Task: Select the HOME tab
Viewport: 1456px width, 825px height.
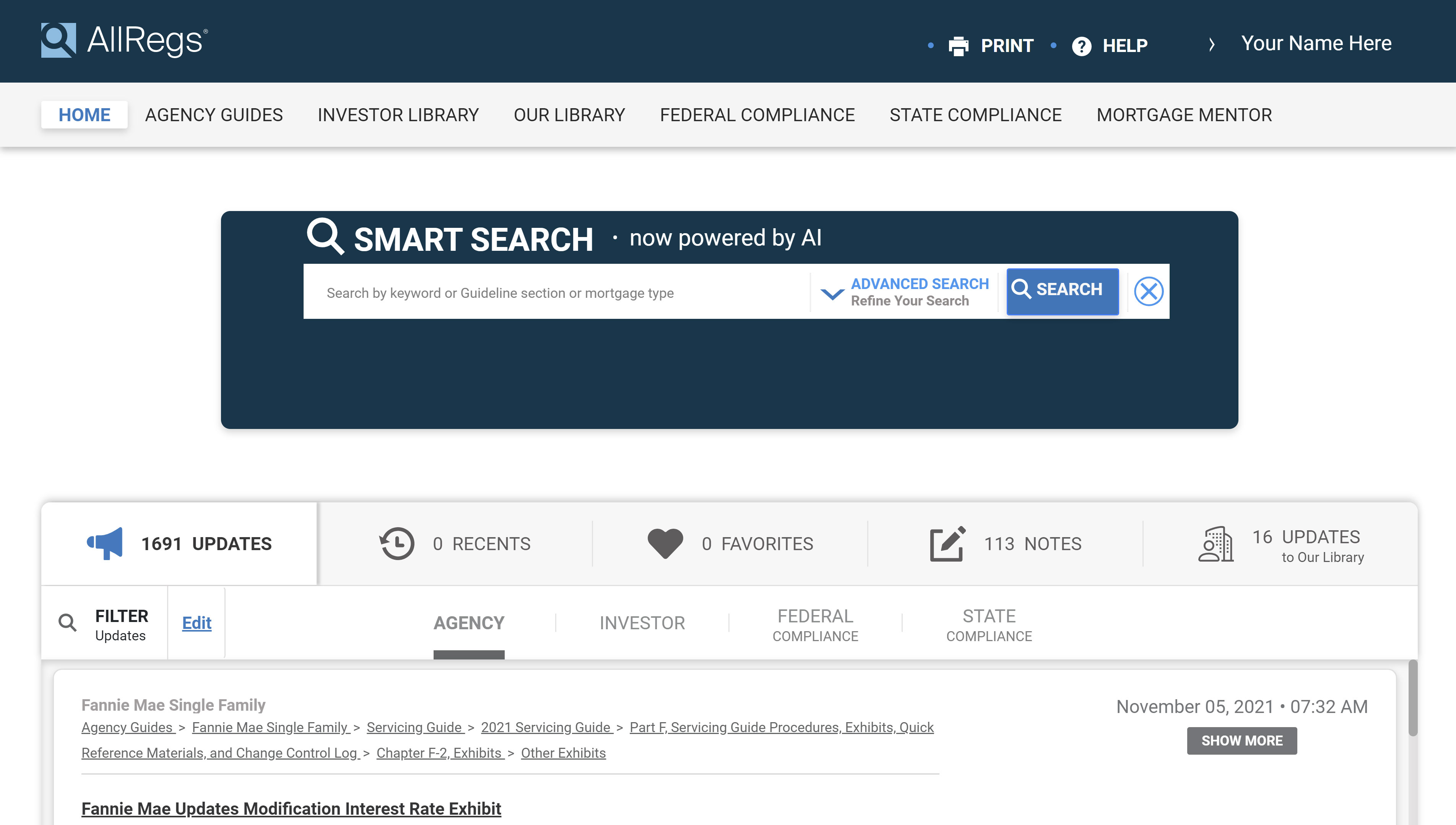Action: click(84, 115)
